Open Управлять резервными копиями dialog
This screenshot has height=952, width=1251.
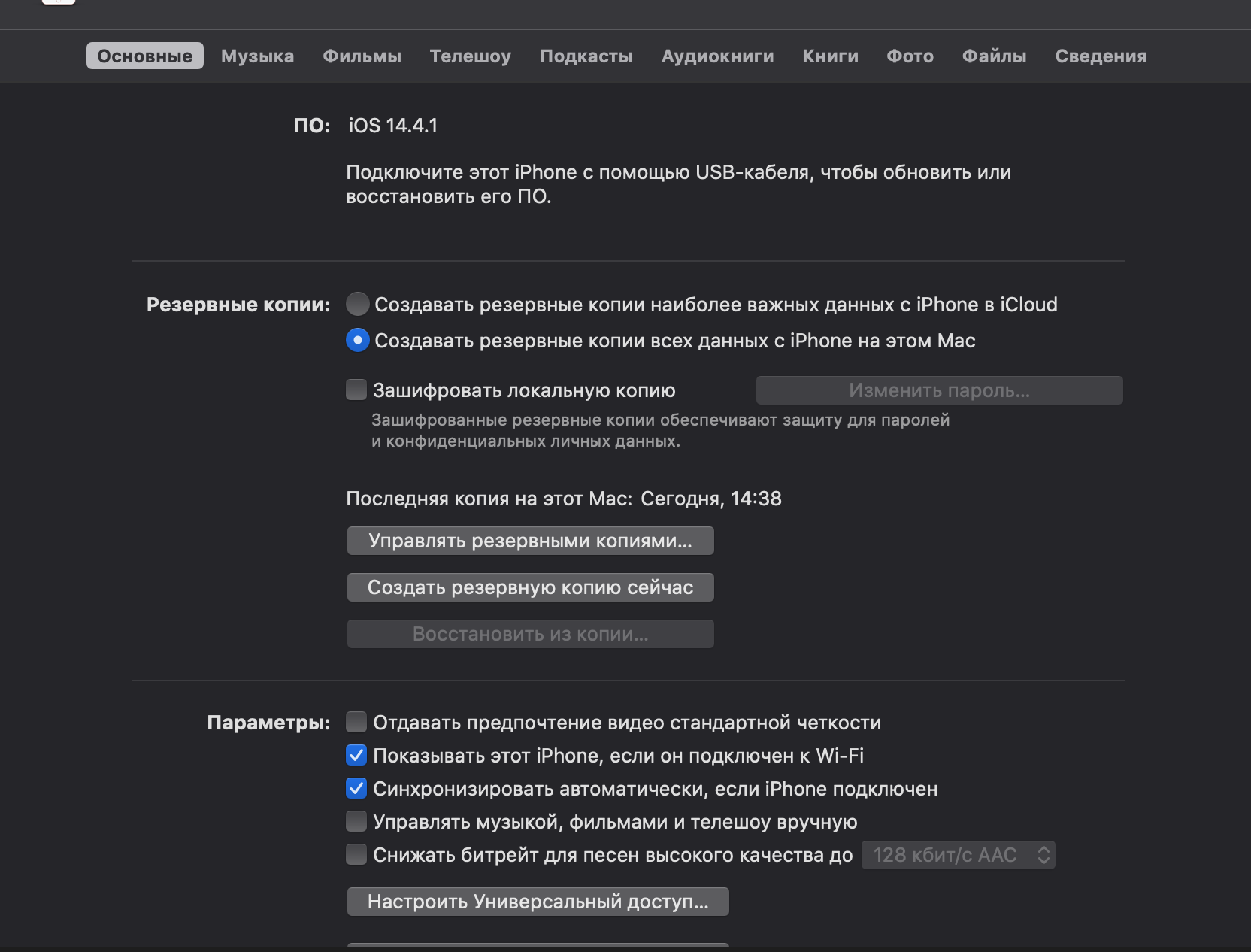[x=530, y=541]
